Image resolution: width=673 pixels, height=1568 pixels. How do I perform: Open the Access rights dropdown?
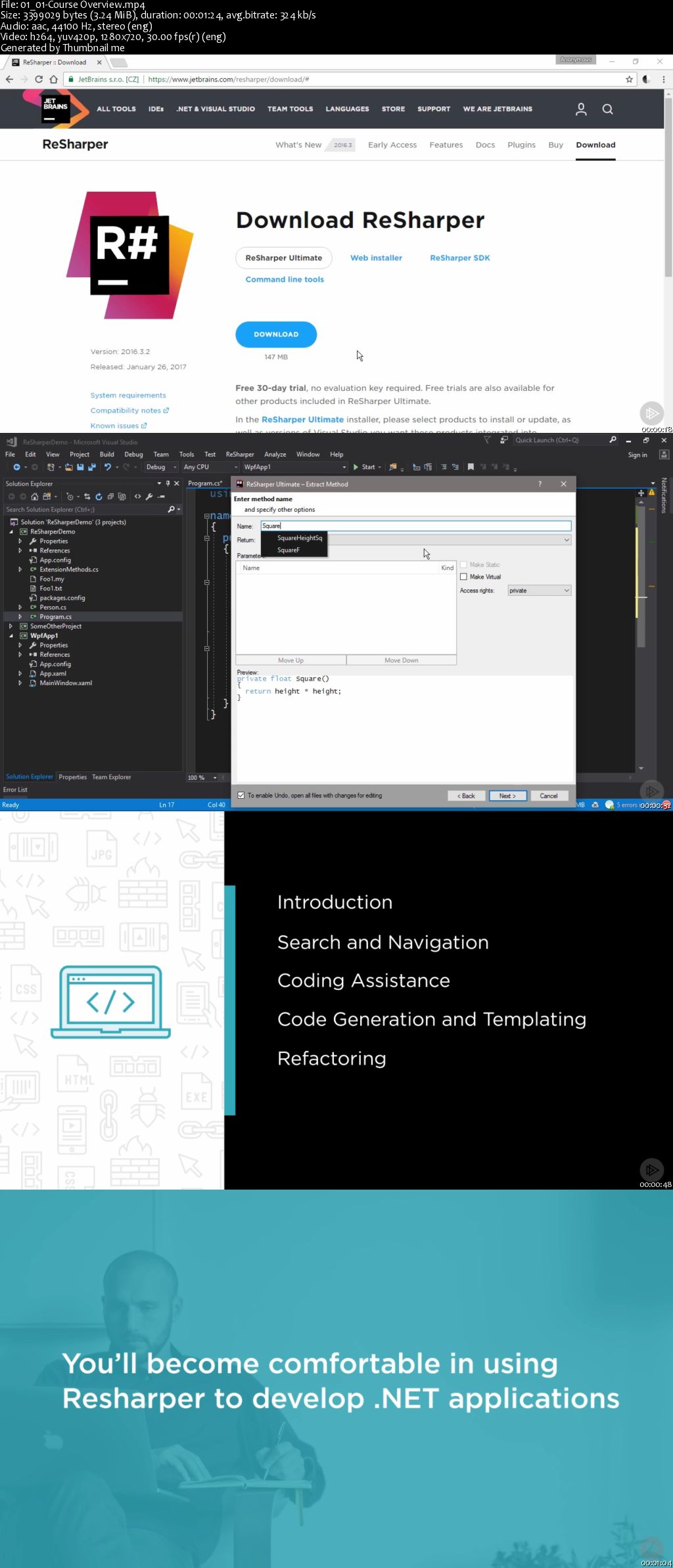[540, 591]
